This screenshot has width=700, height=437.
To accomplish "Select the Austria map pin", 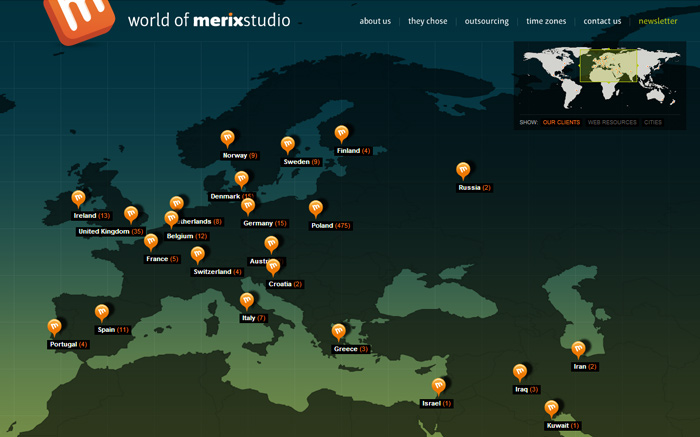I will pyautogui.click(x=271, y=245).
